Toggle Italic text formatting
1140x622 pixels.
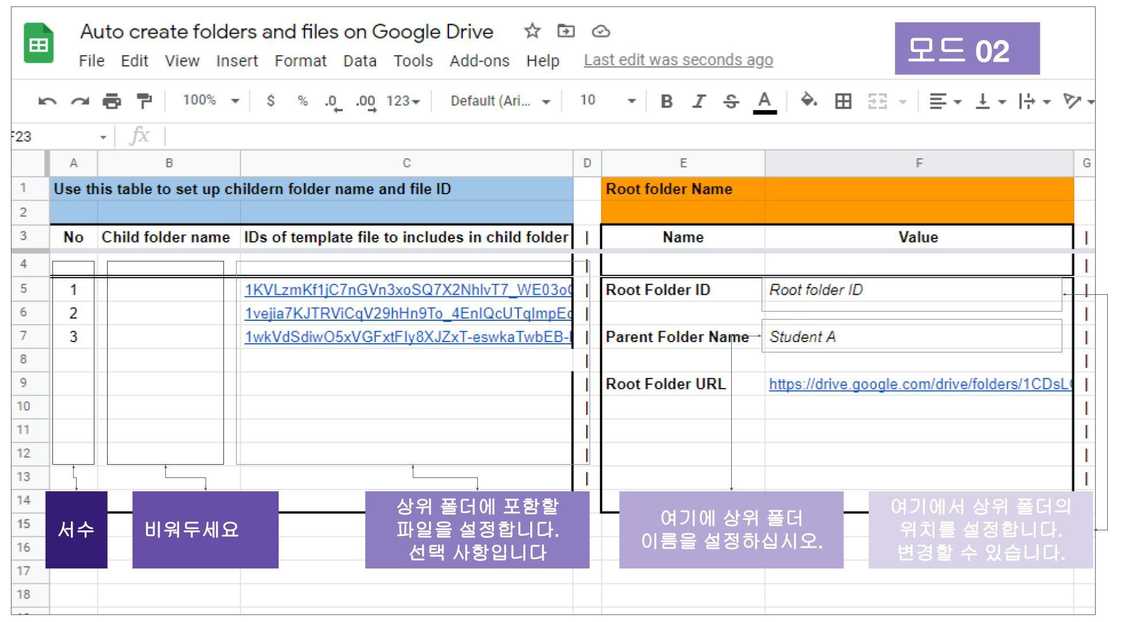tap(699, 101)
